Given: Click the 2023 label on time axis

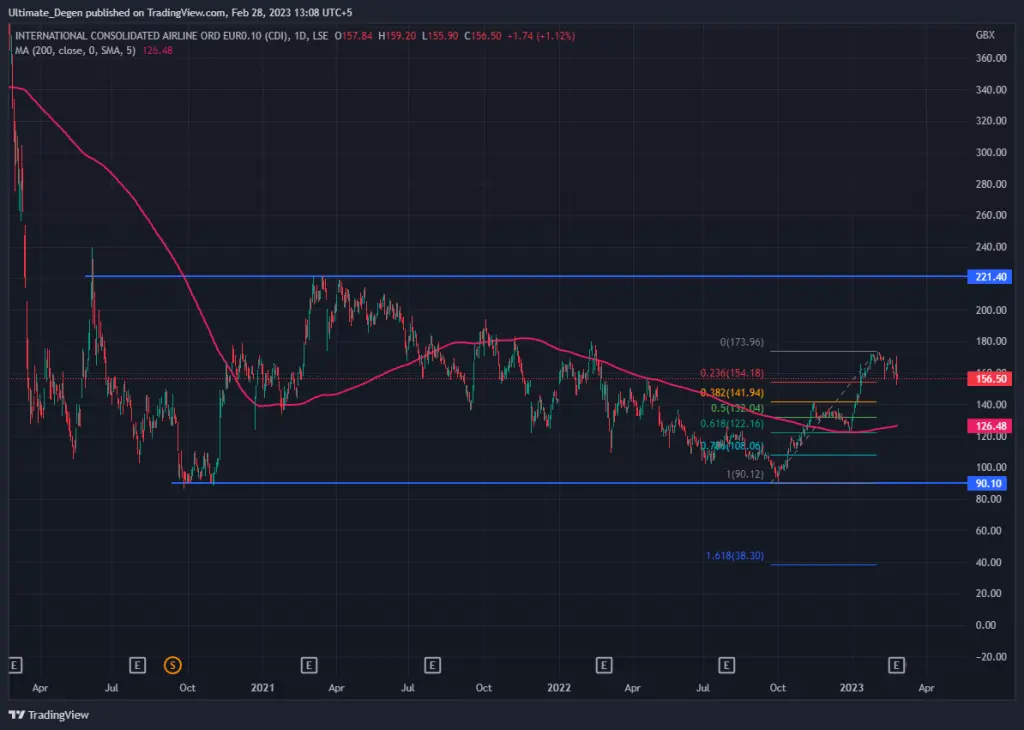Looking at the screenshot, I should click(x=852, y=688).
